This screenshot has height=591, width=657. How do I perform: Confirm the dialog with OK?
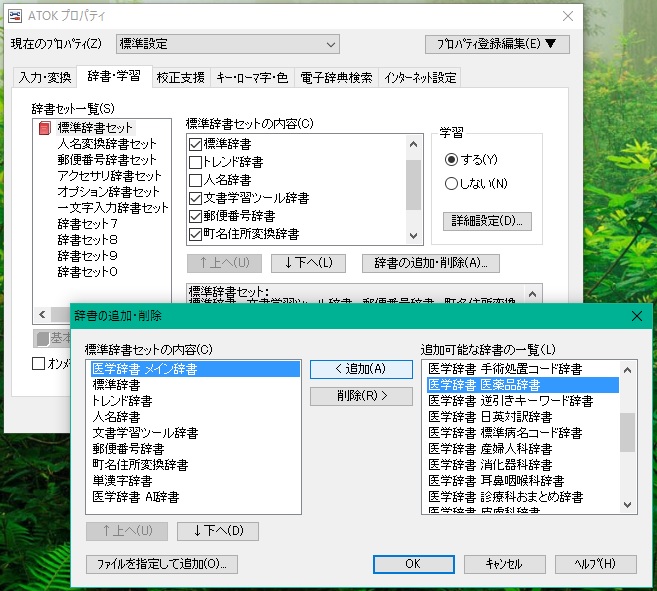414,564
